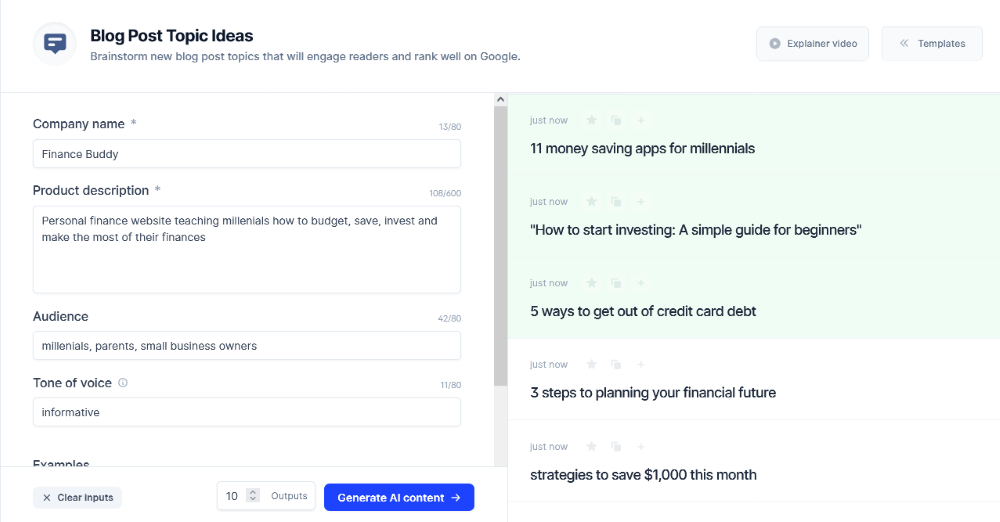
Task: Click plus icon on 'How to start investing' result
Action: 641,202
